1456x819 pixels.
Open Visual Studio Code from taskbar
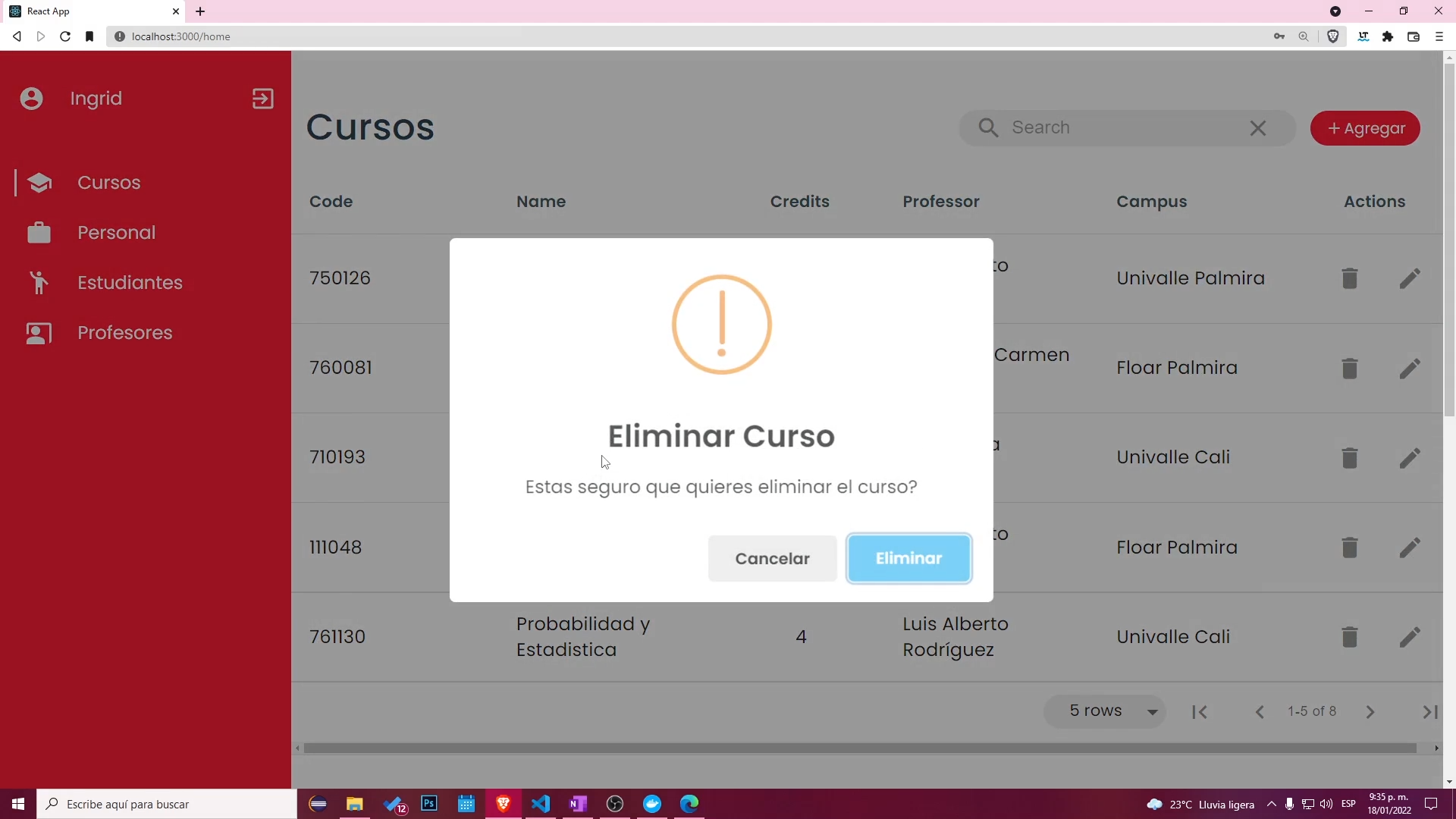(541, 804)
